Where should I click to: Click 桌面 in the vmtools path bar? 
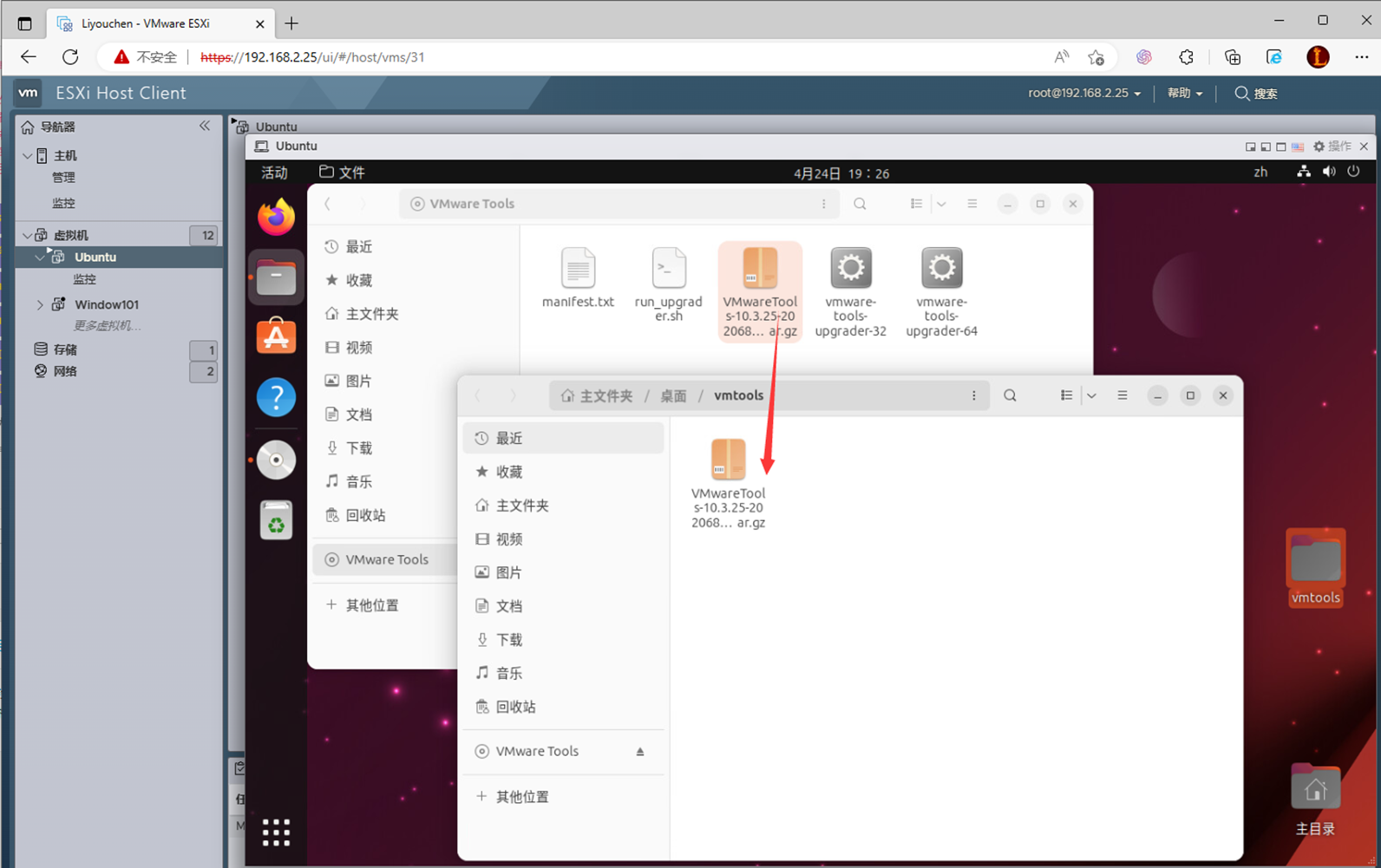673,395
